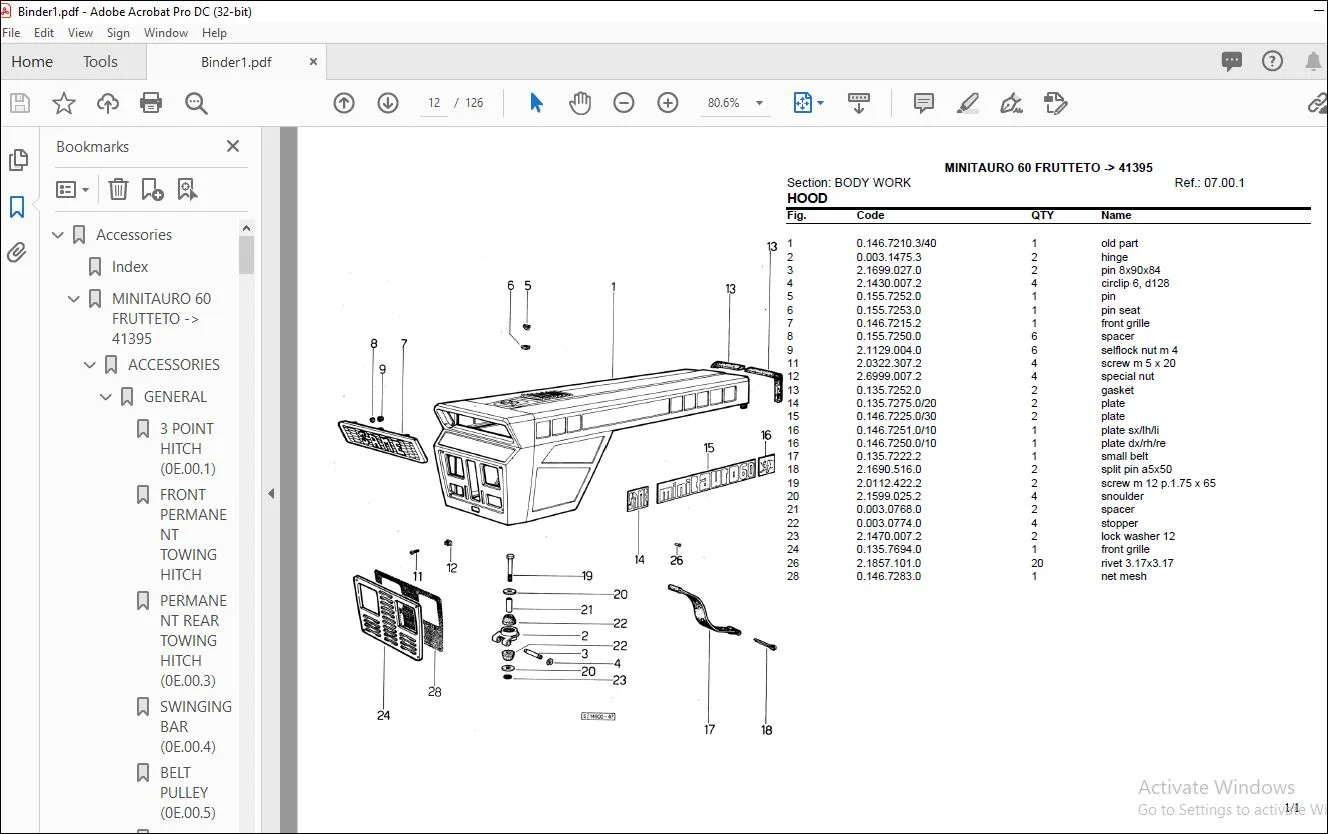The height and width of the screenshot is (834, 1328).
Task: Collapse the Accessories bookmark
Action: [58, 235]
